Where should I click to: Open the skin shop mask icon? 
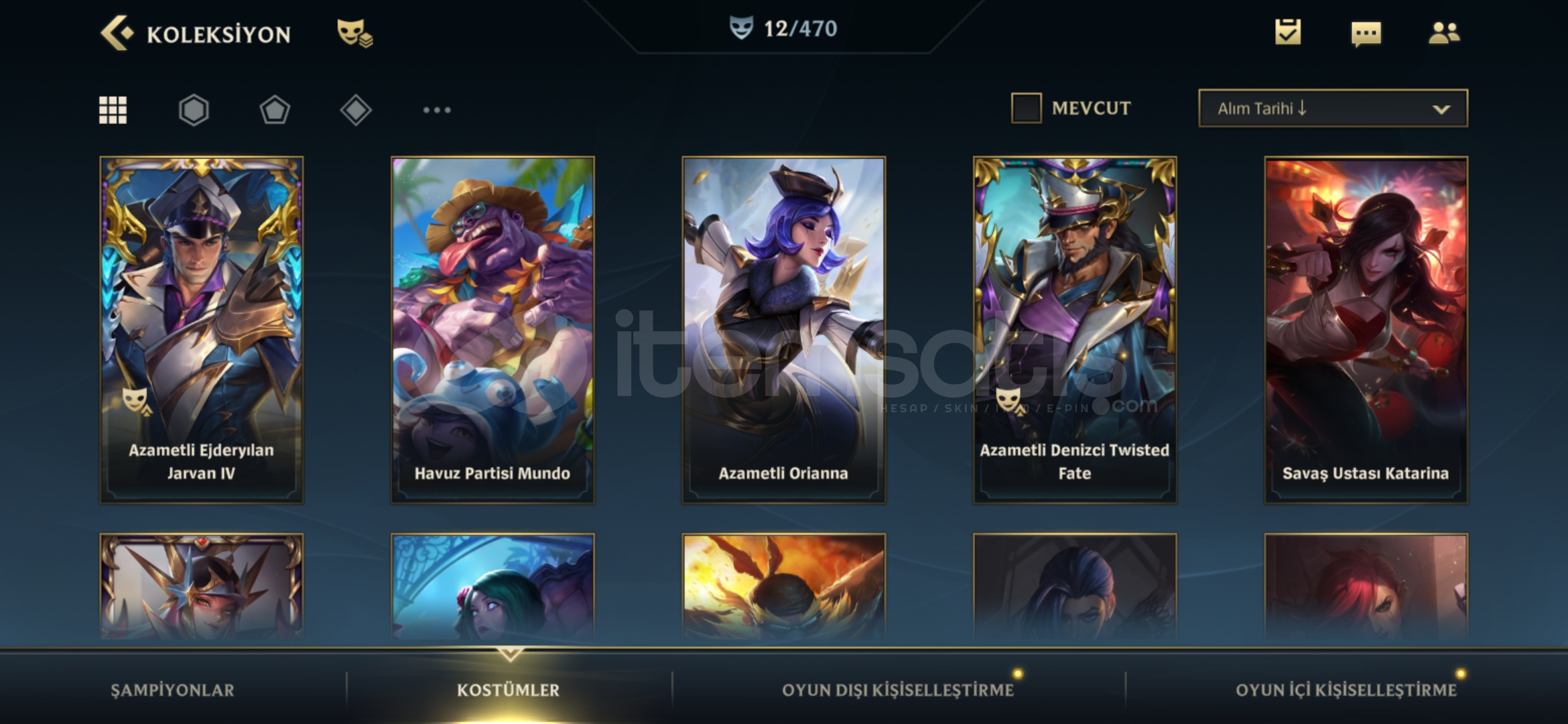tap(354, 33)
